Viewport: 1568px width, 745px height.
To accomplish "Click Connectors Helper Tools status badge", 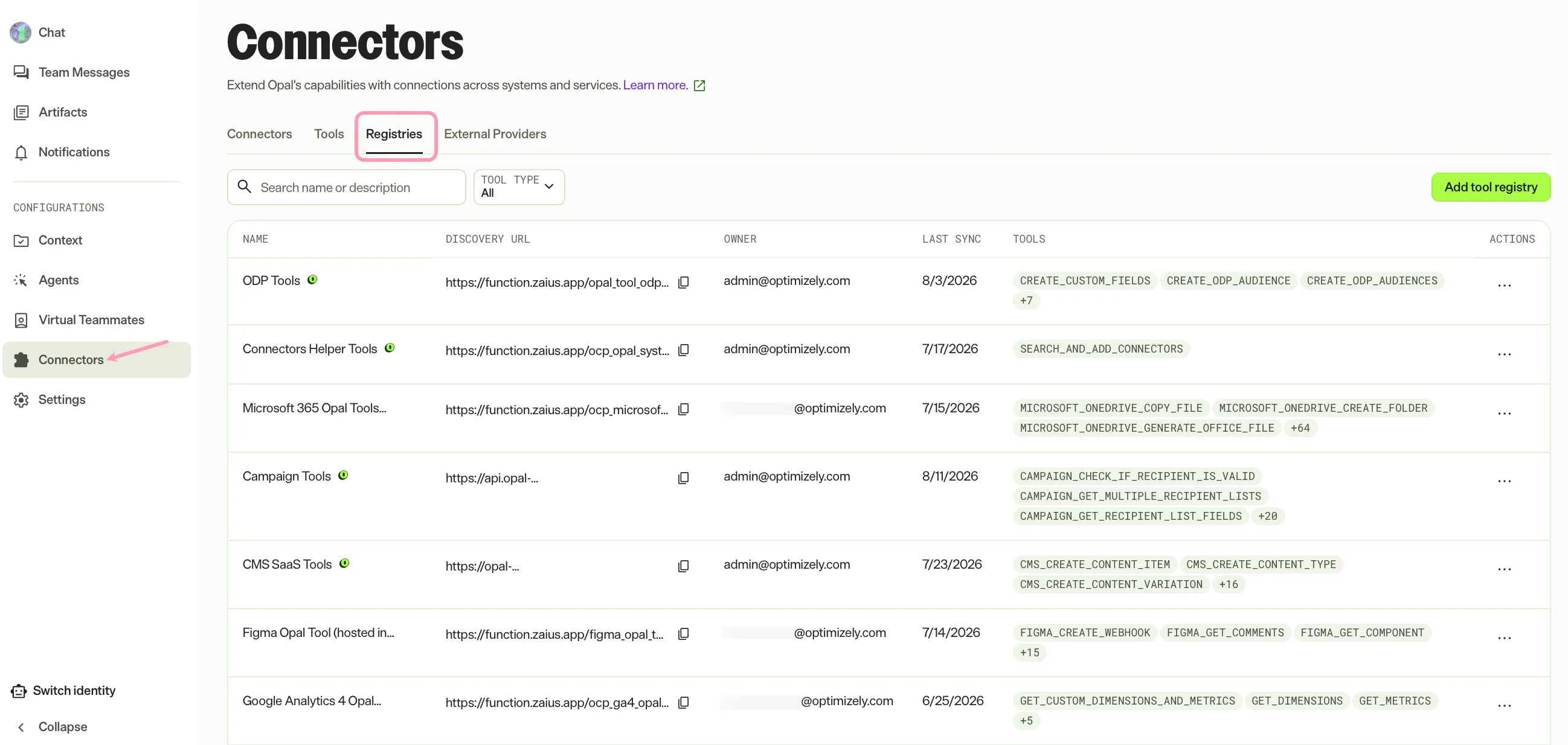I will [x=390, y=348].
